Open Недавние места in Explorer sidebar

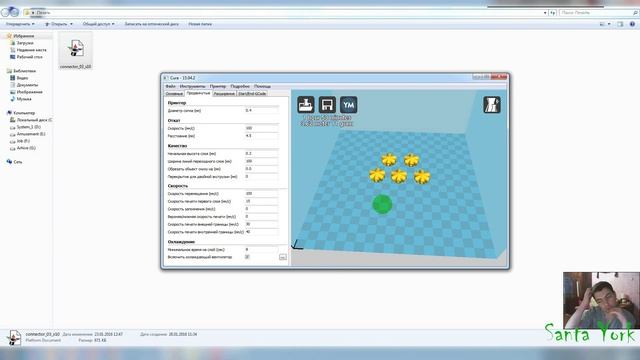31,50
